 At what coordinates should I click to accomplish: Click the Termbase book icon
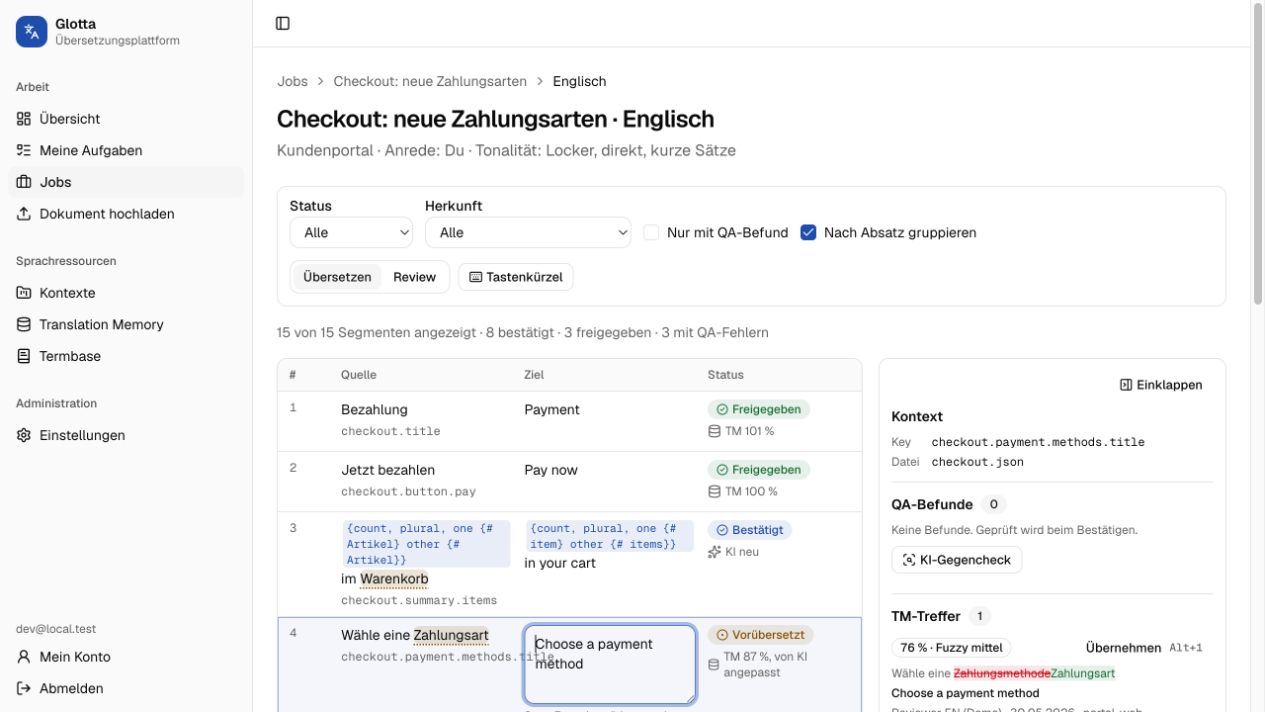pos(24,356)
